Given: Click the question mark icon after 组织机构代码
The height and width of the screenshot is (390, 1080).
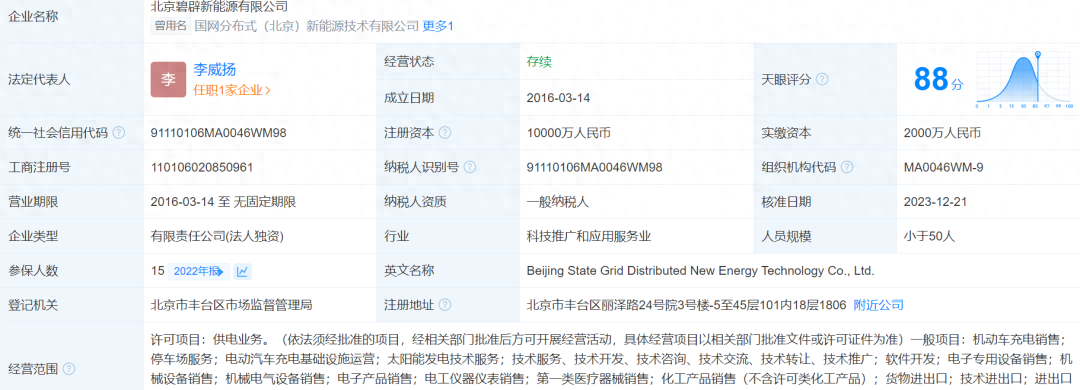Looking at the screenshot, I should [x=847, y=167].
